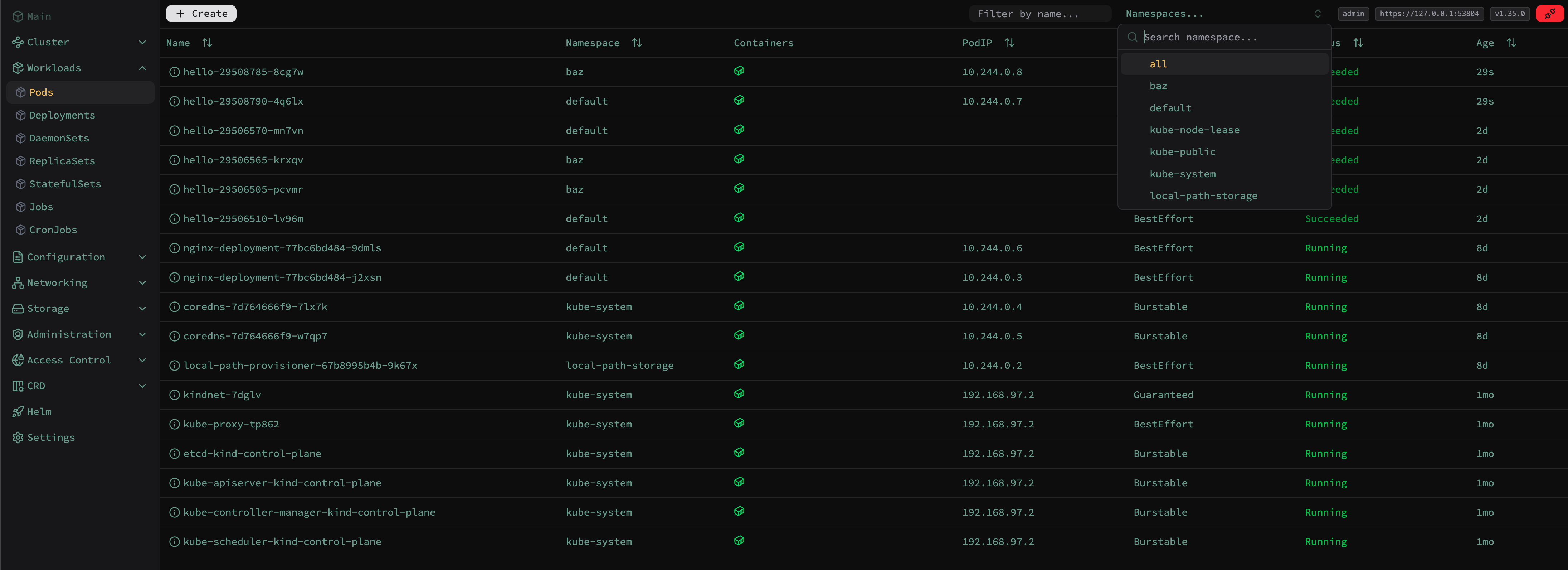This screenshot has height=570, width=1568.
Task: Click container cube icon for kube-proxy-tp862
Action: pyautogui.click(x=739, y=423)
